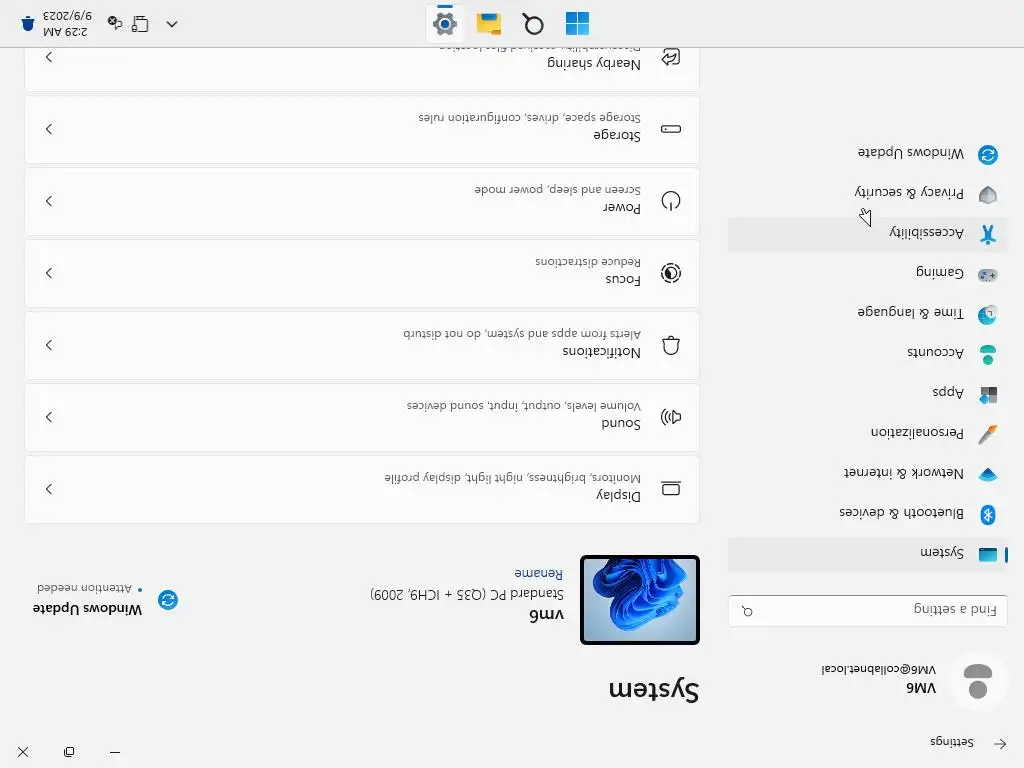
Task: Click the Focus circle icon
Action: [671, 273]
